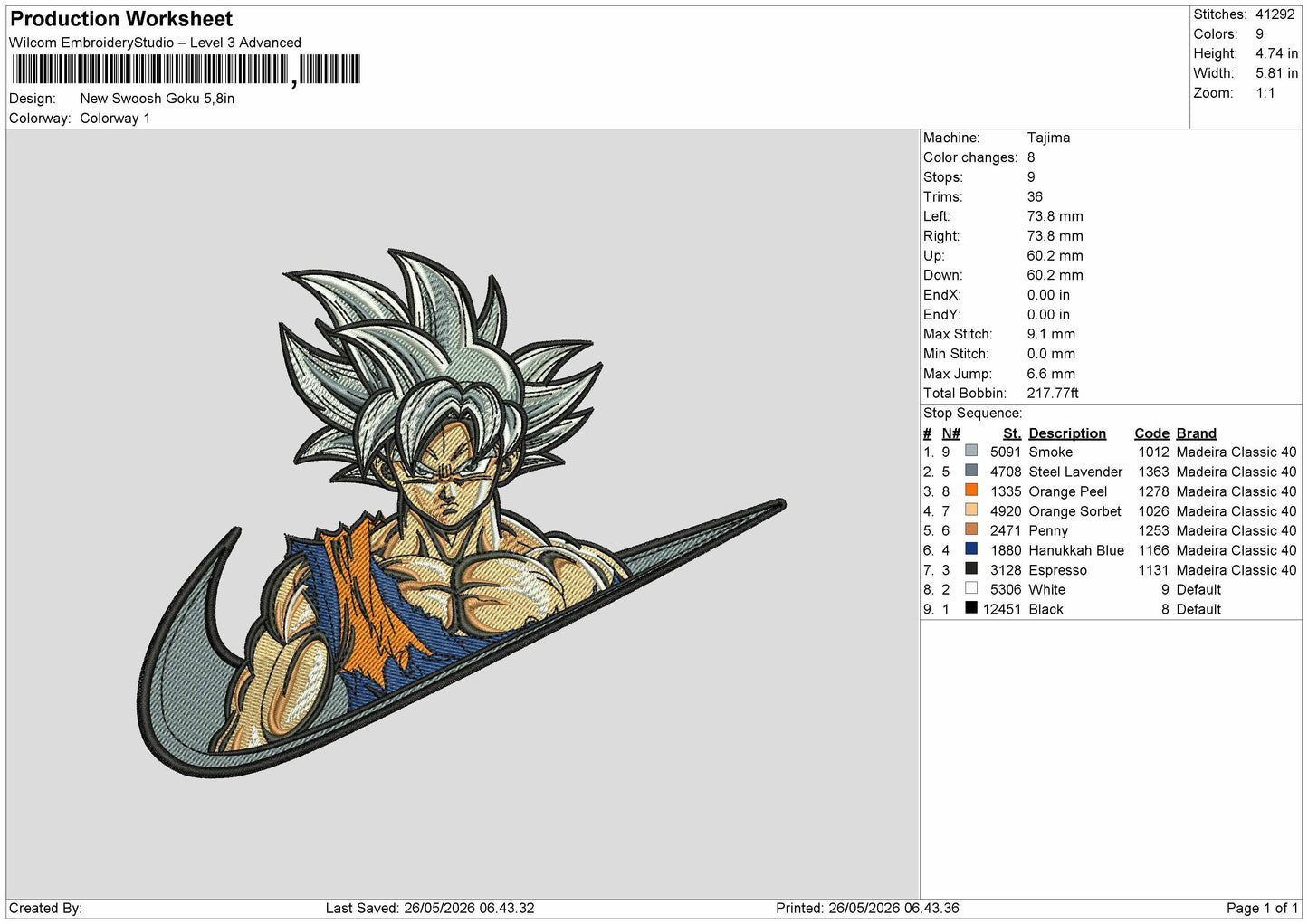The width and height of the screenshot is (1308, 924).
Task: Click the Max Jump value '6.6 mm'
Action: coord(1051,374)
